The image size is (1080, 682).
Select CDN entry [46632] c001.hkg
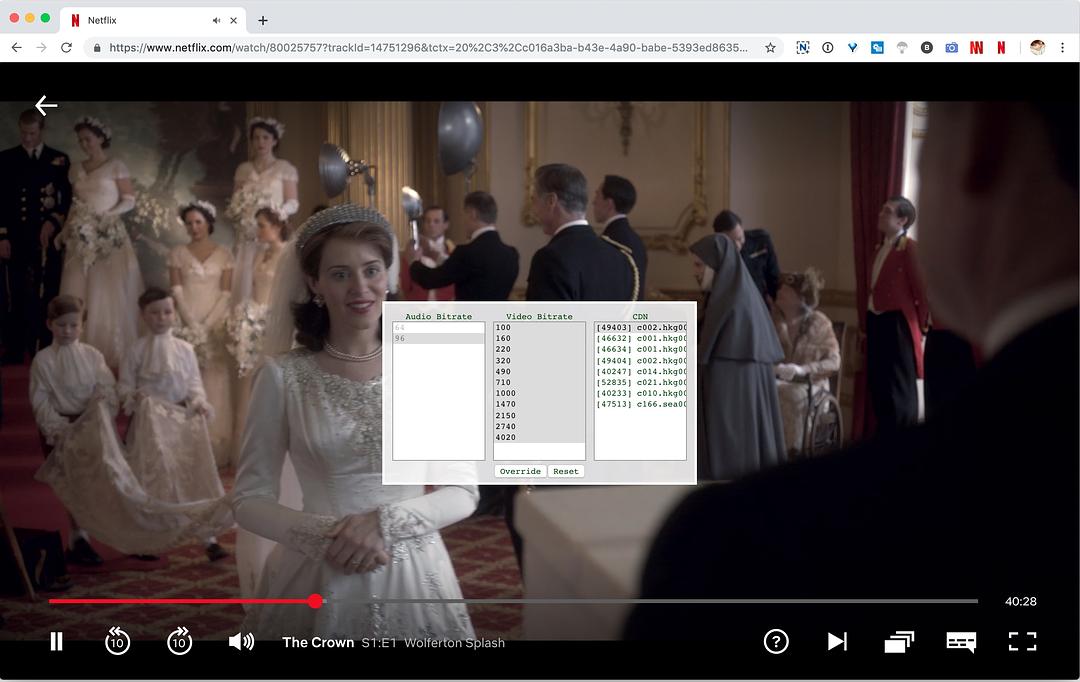click(641, 338)
